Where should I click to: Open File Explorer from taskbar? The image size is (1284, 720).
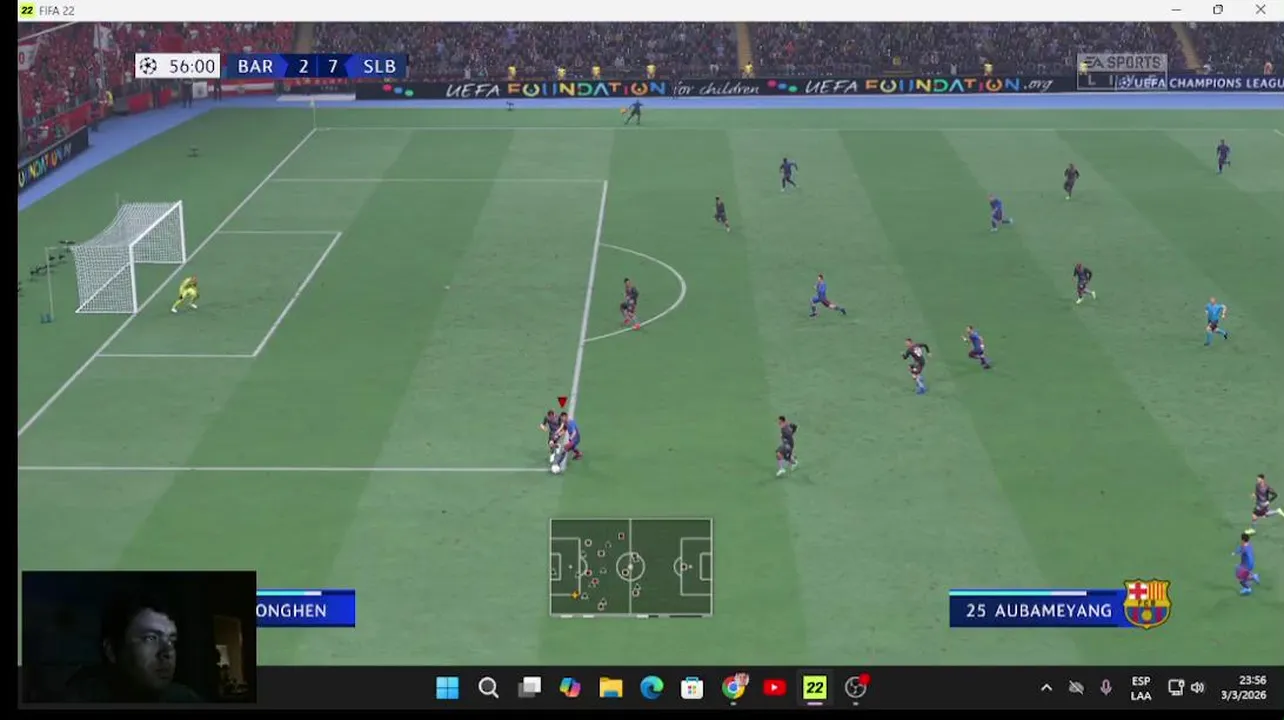tap(611, 687)
